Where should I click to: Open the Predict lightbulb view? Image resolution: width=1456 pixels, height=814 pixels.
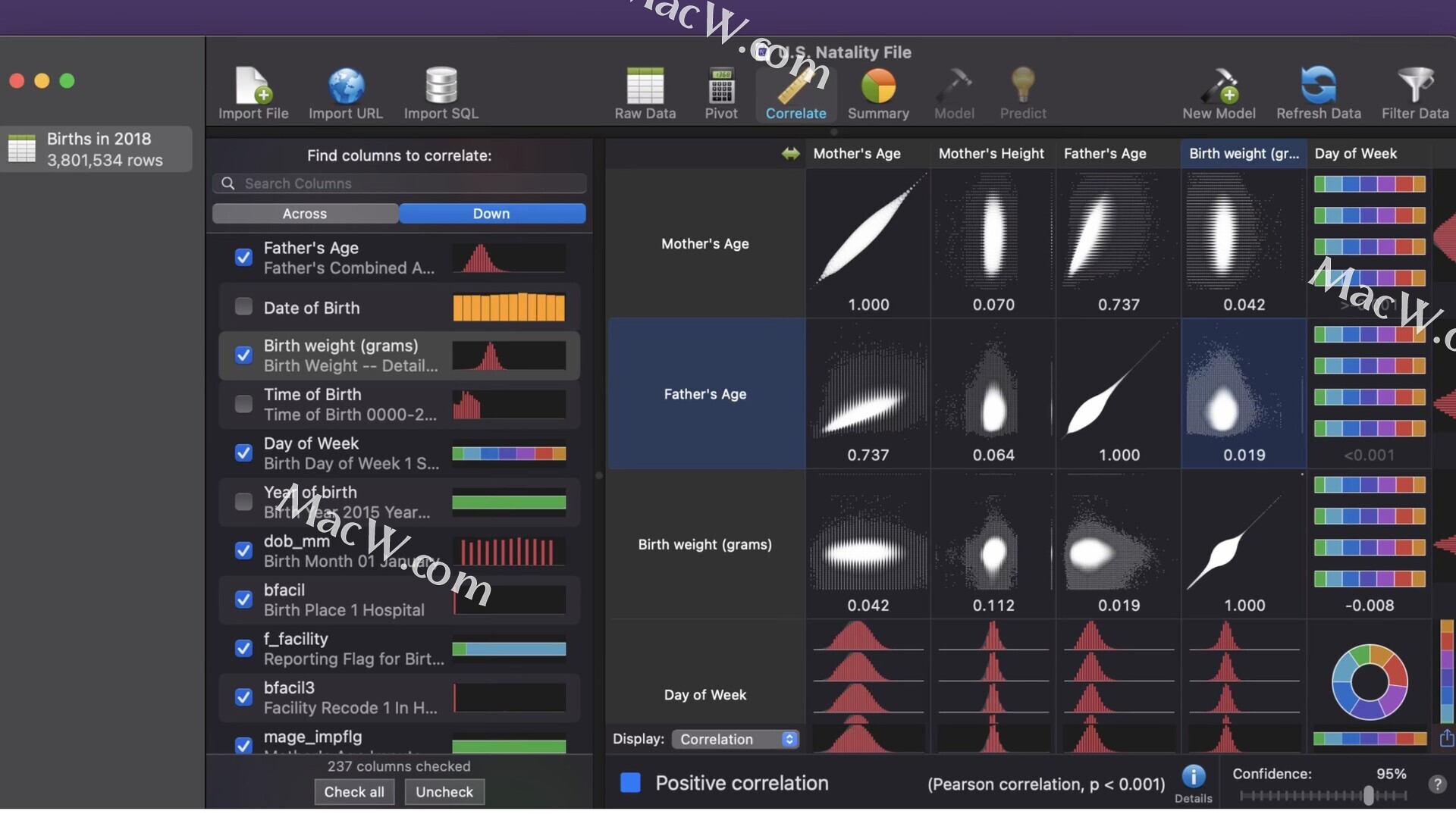pyautogui.click(x=1023, y=94)
